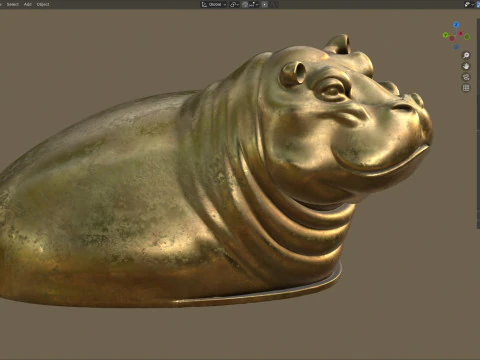Screen dimensions: 480x360
Task: Click the zoom view magnifier icon
Action: pos(466,55)
